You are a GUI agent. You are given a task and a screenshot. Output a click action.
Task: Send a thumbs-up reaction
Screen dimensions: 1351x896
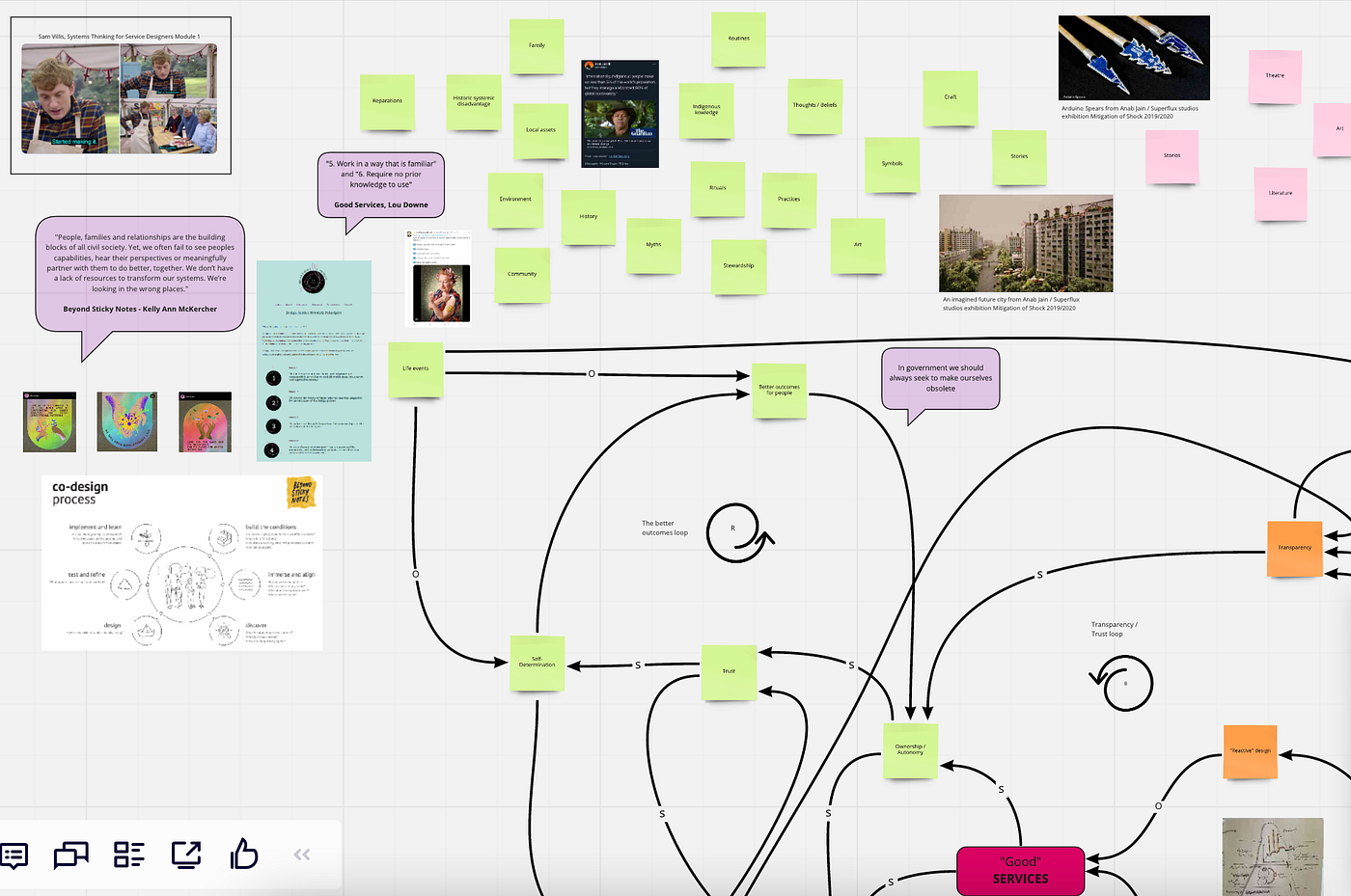[242, 855]
